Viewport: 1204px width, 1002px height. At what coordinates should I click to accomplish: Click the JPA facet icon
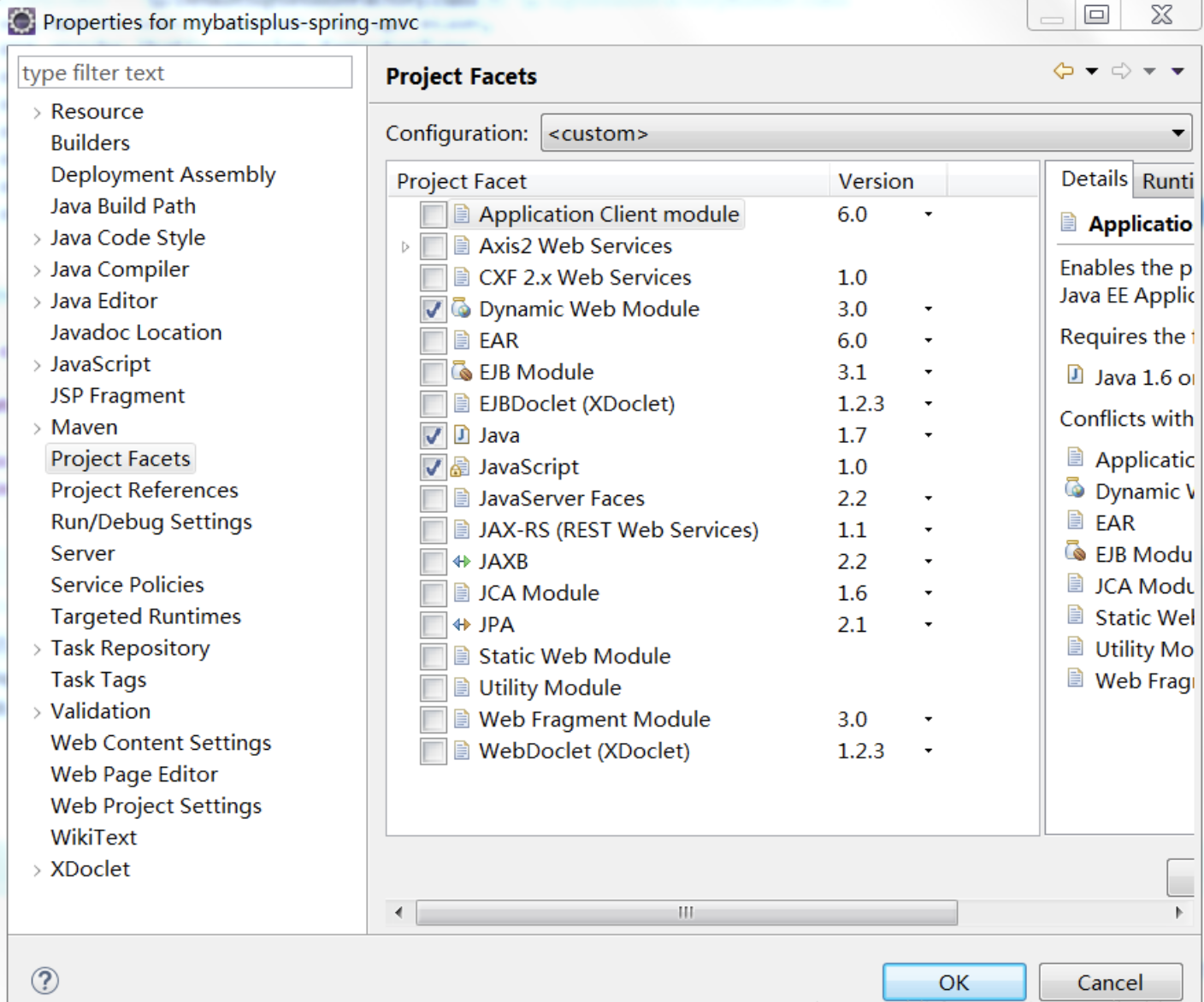tap(462, 625)
